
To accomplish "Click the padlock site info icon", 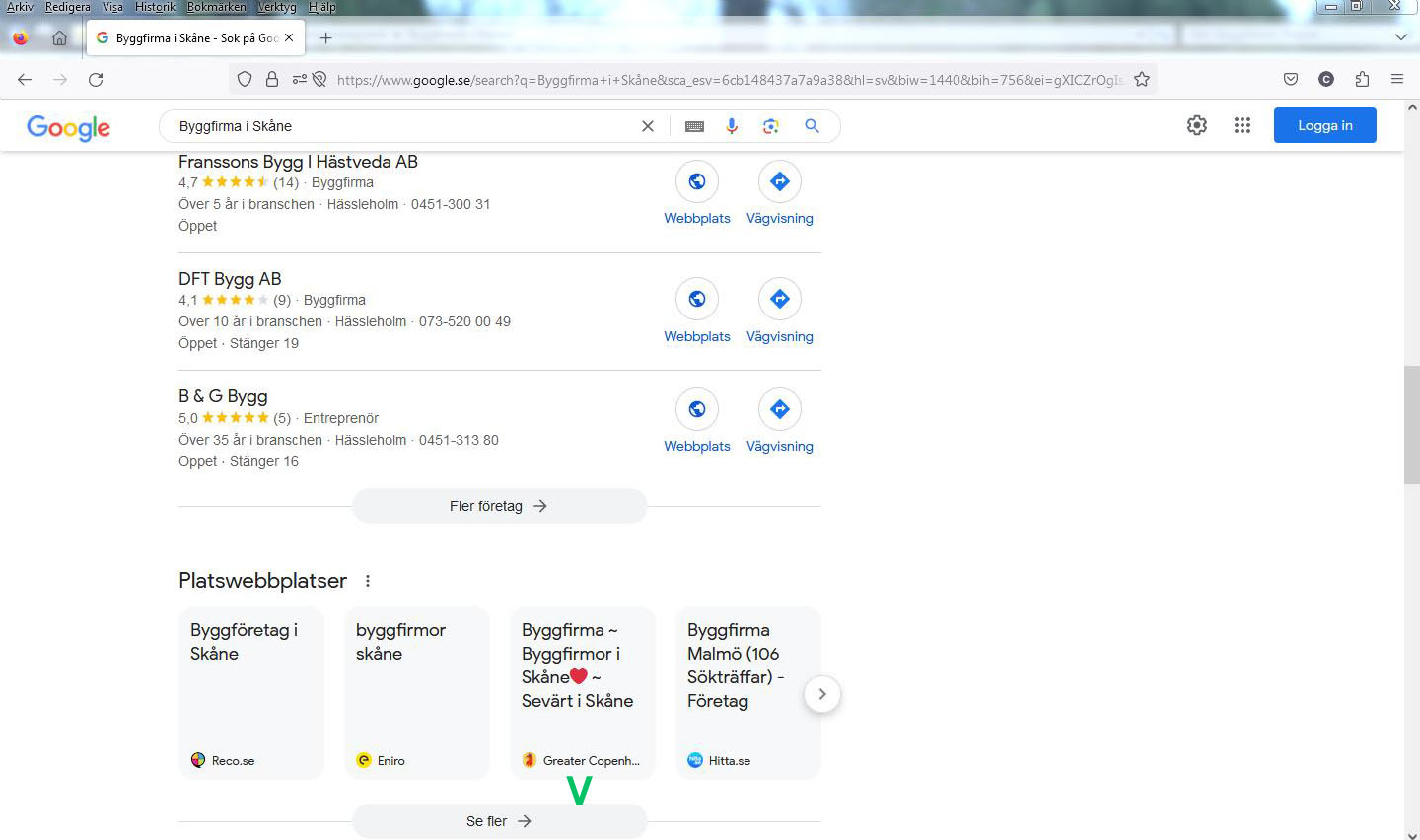I will [272, 80].
